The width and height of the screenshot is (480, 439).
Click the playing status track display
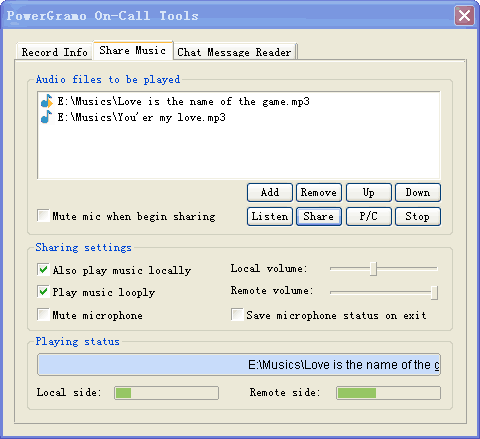[239, 364]
